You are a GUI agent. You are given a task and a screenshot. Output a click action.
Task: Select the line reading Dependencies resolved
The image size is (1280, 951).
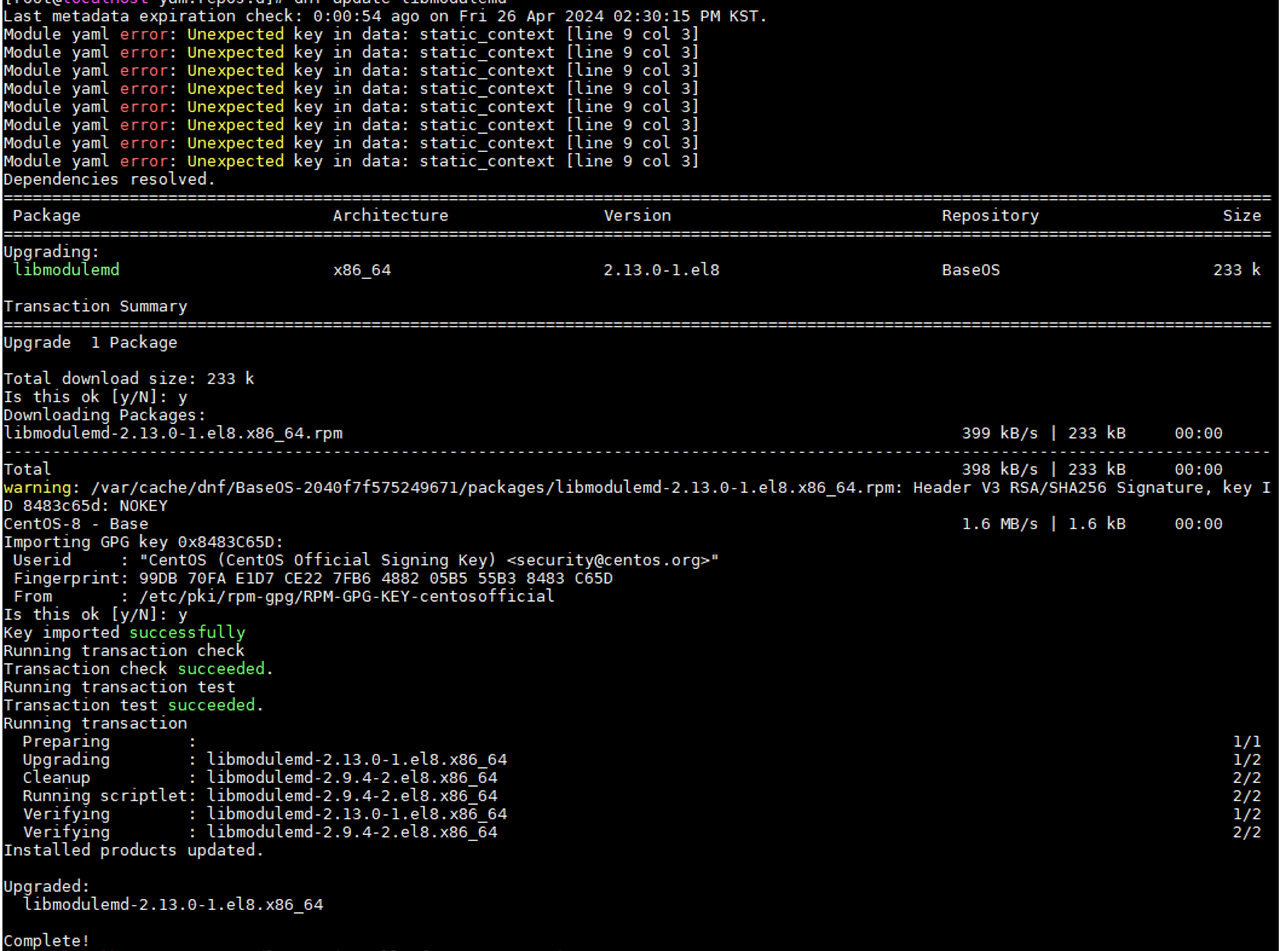tap(107, 178)
